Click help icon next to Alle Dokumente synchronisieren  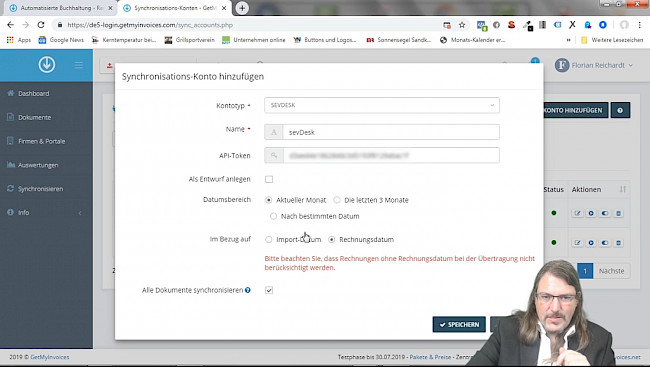pyautogui.click(x=247, y=290)
